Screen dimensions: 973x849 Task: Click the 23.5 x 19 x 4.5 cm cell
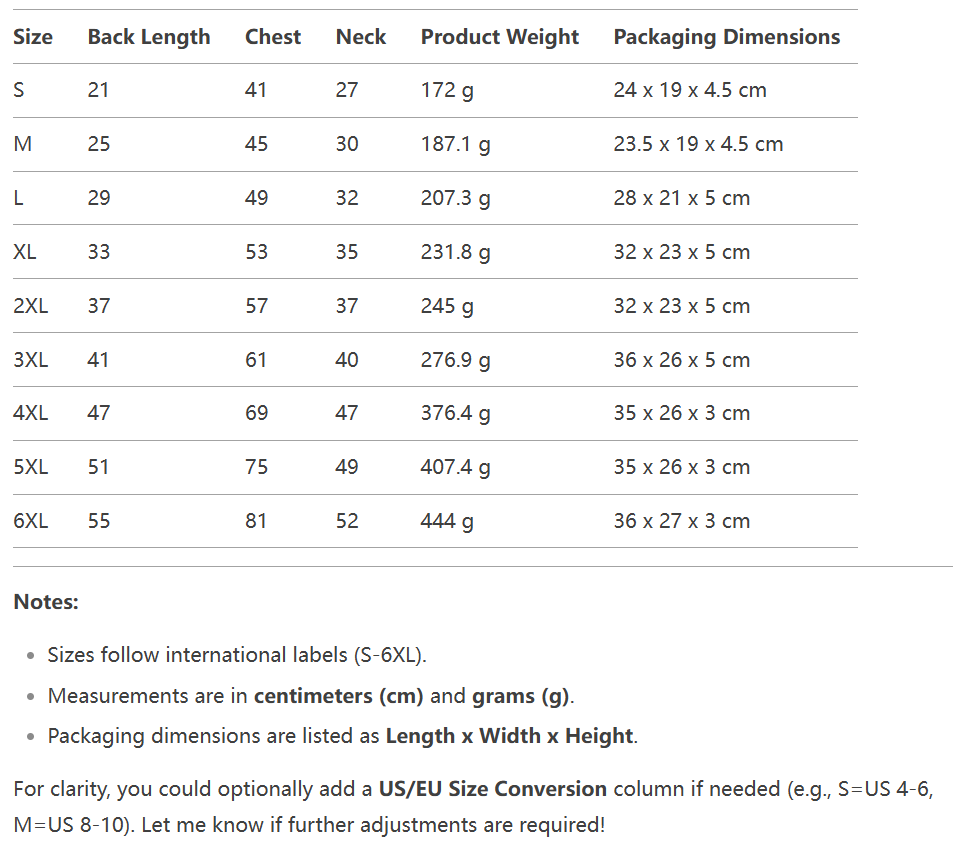698,144
